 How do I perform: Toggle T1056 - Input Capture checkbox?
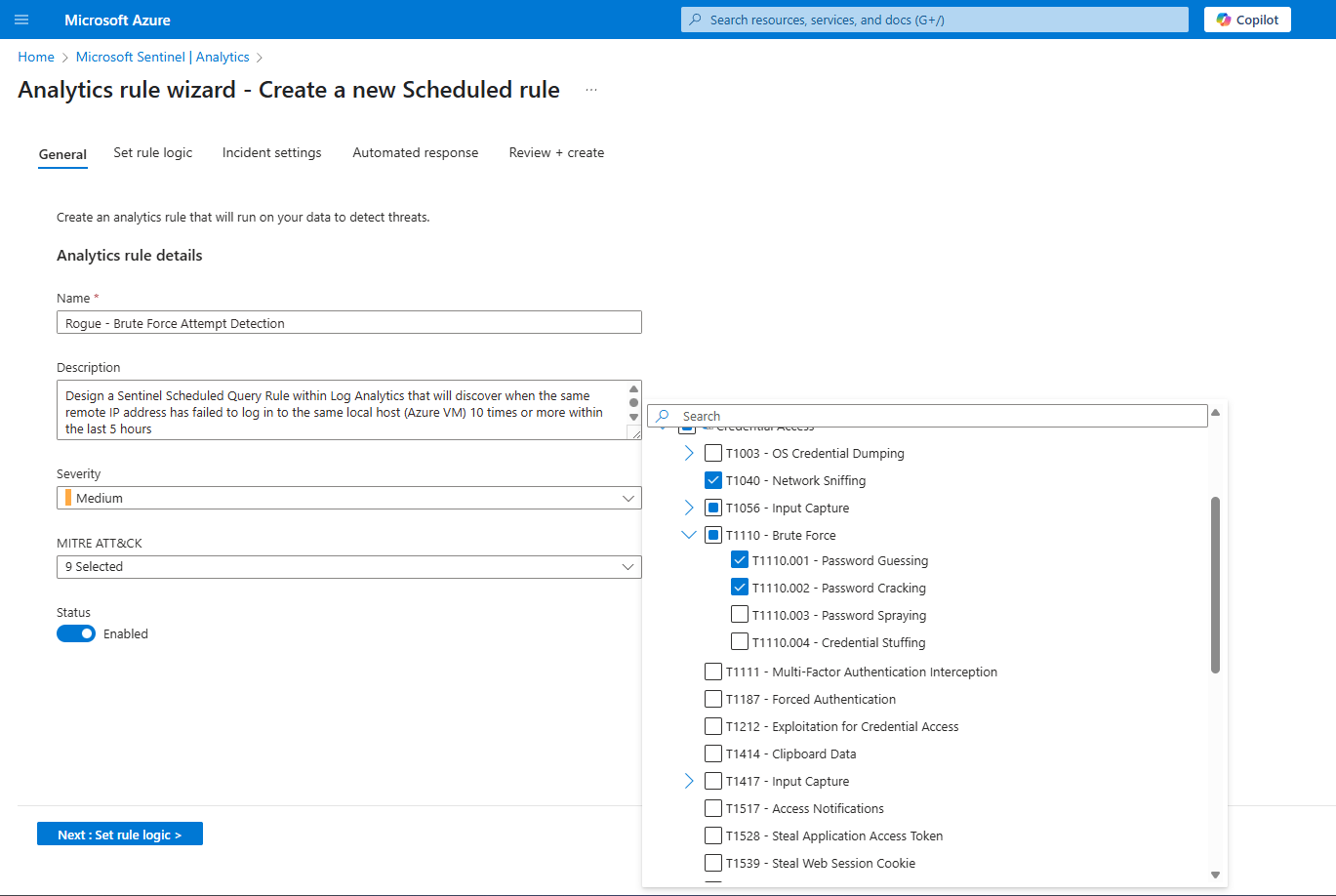tap(713, 508)
